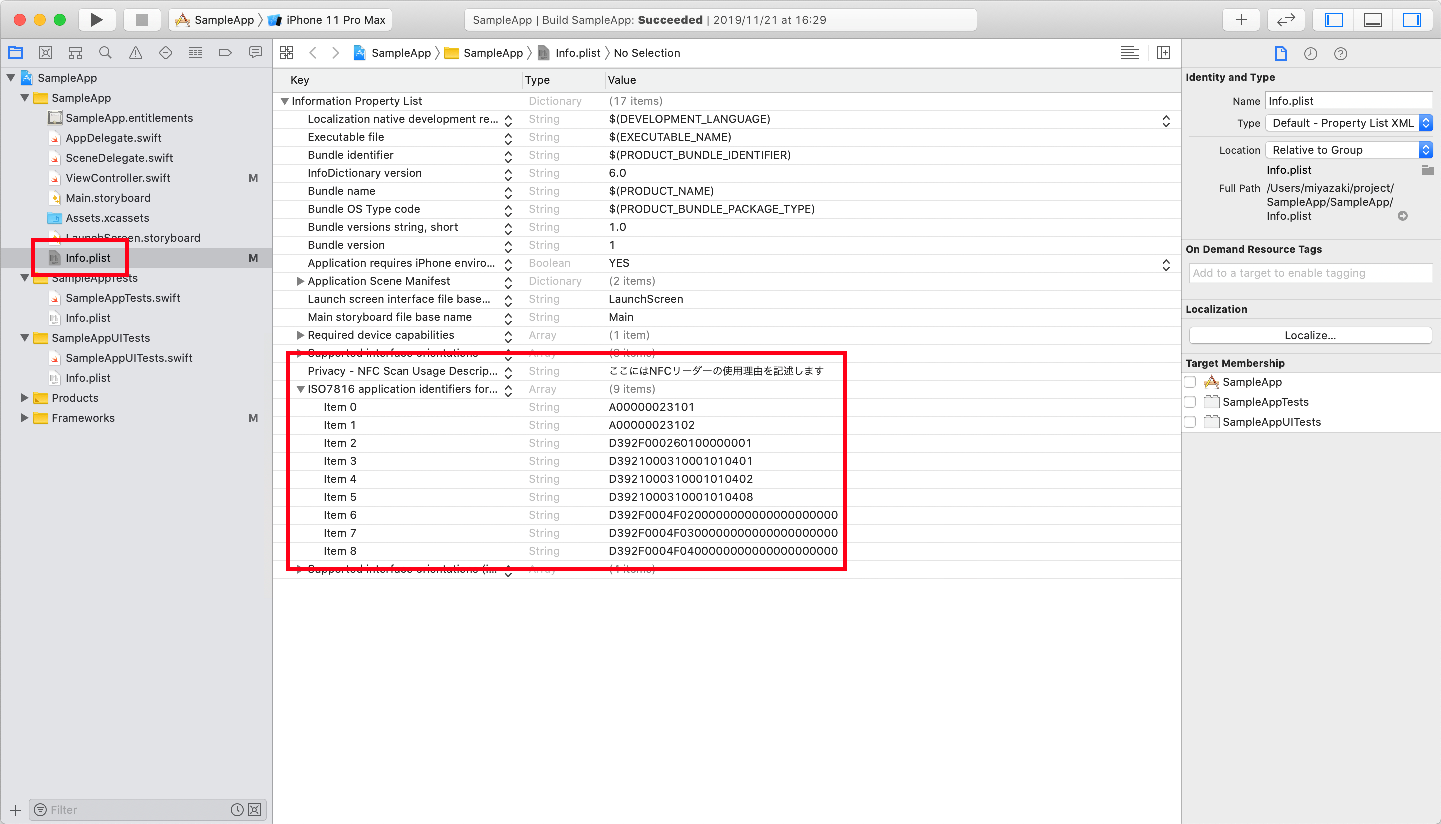Open value dropdown for Localization native development

click(x=1166, y=120)
